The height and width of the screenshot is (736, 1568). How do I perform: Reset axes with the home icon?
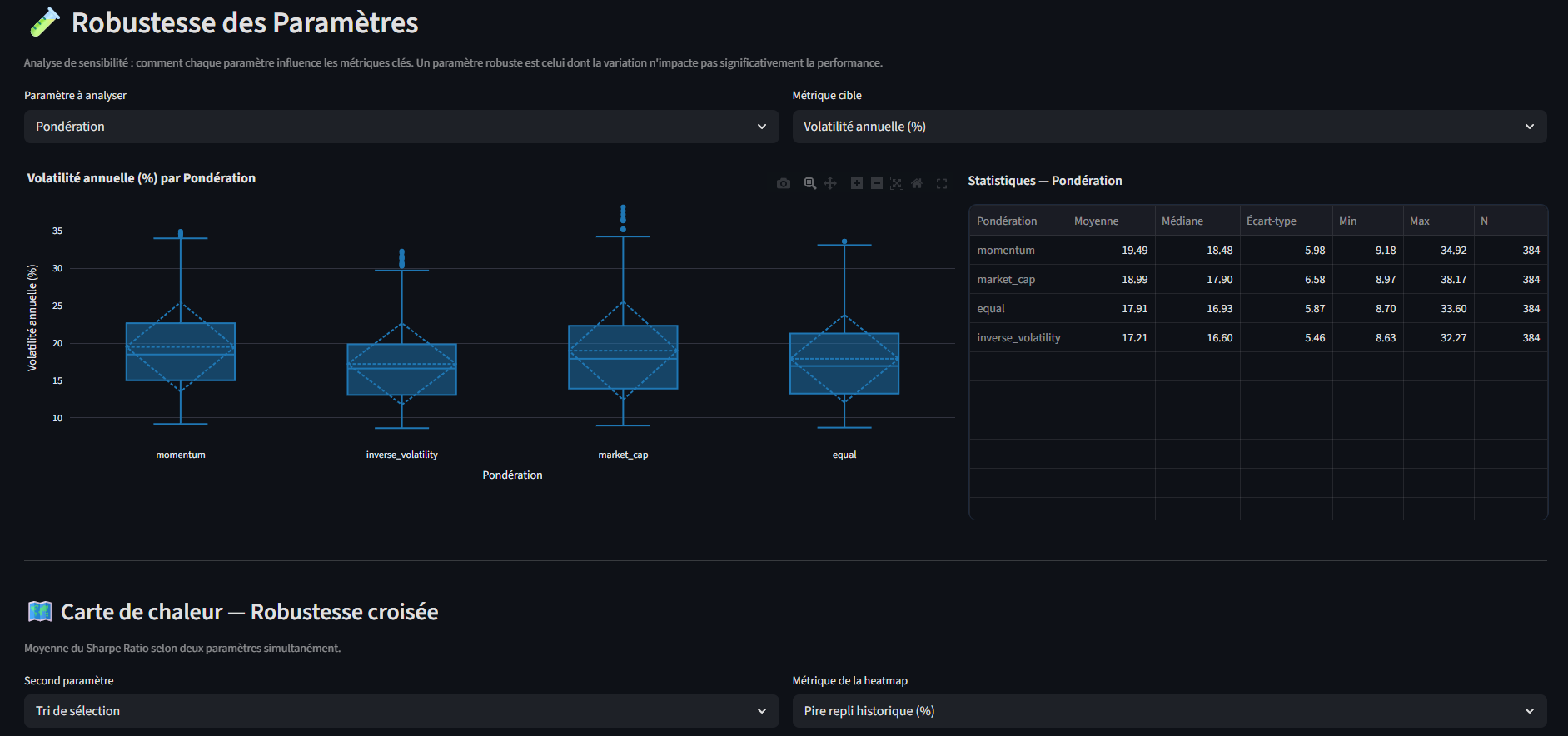coord(917,183)
